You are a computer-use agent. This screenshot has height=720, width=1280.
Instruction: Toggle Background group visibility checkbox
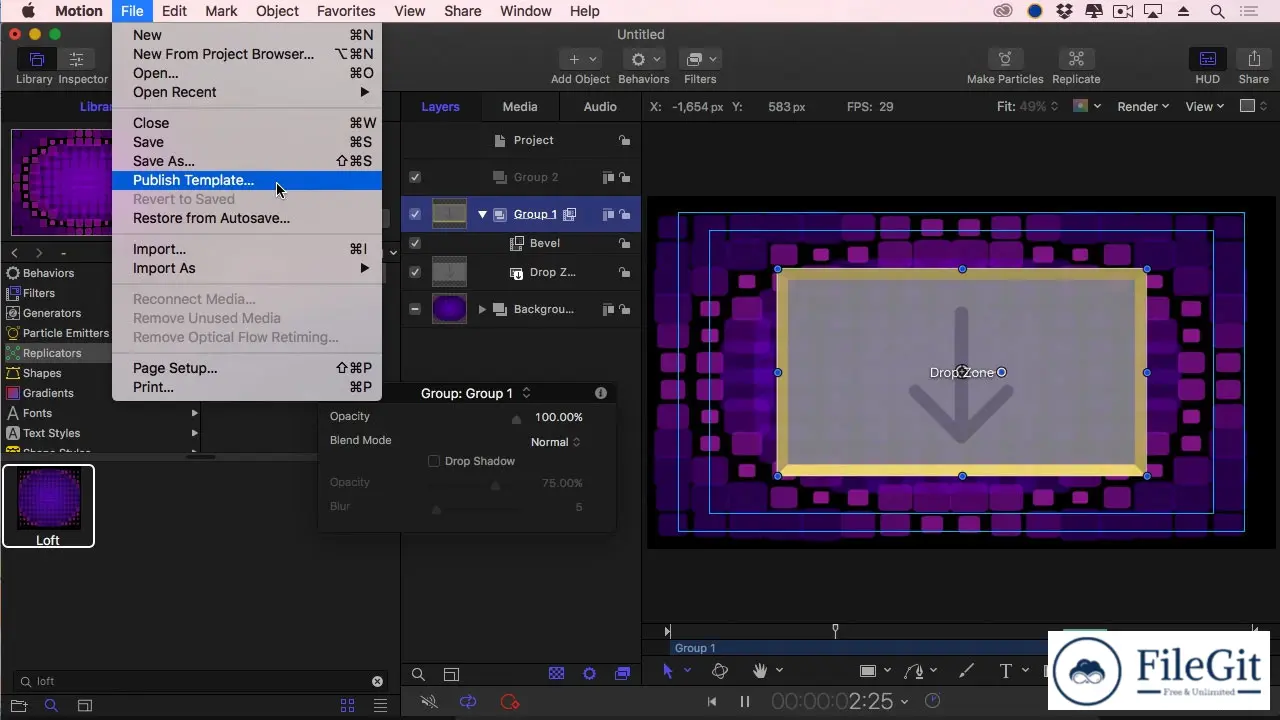[x=415, y=309]
